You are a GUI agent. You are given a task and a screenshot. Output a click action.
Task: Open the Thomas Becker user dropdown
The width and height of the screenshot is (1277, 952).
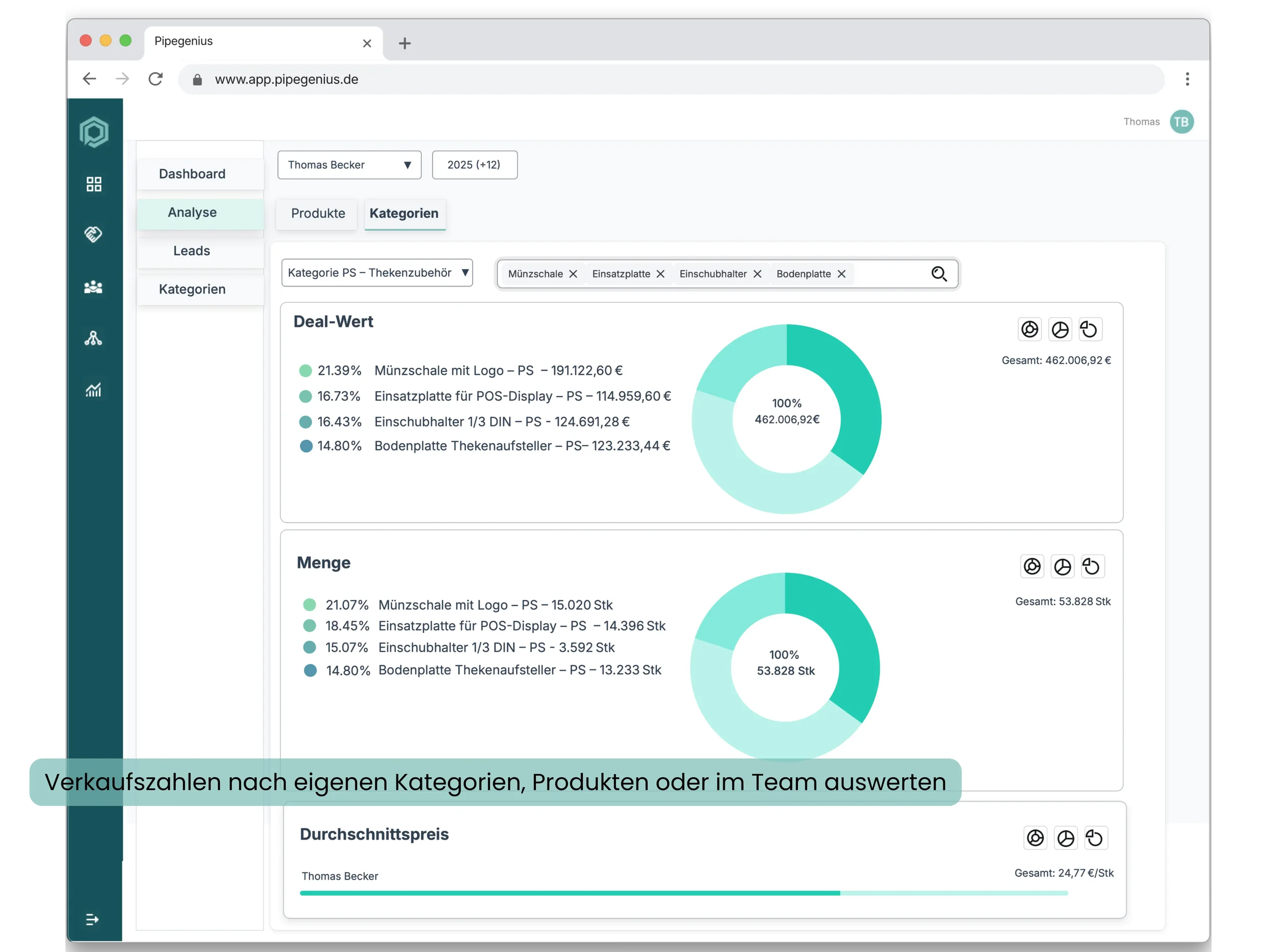349,165
